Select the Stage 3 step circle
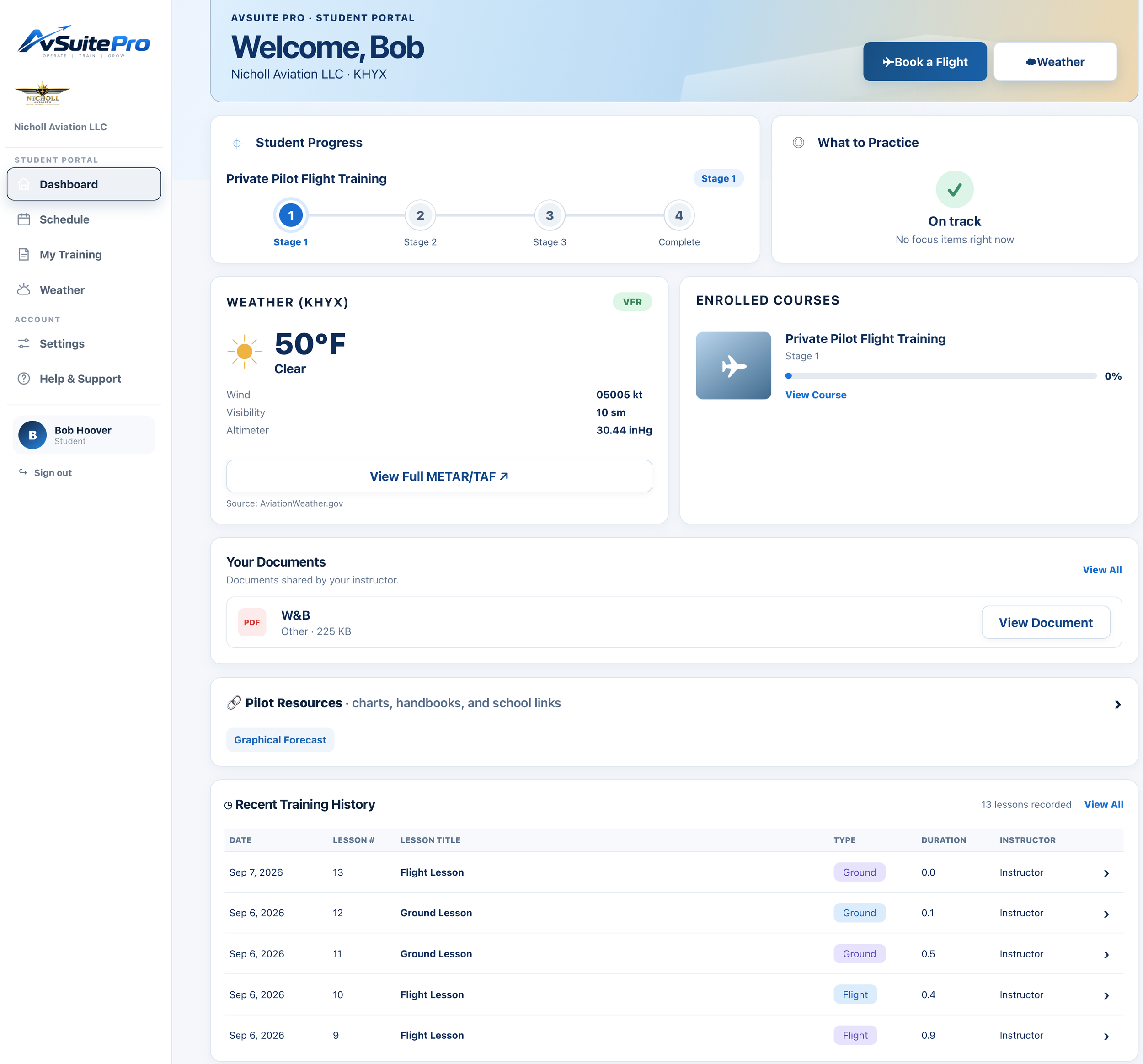Screen dimensions: 1143x1064 tap(549, 215)
